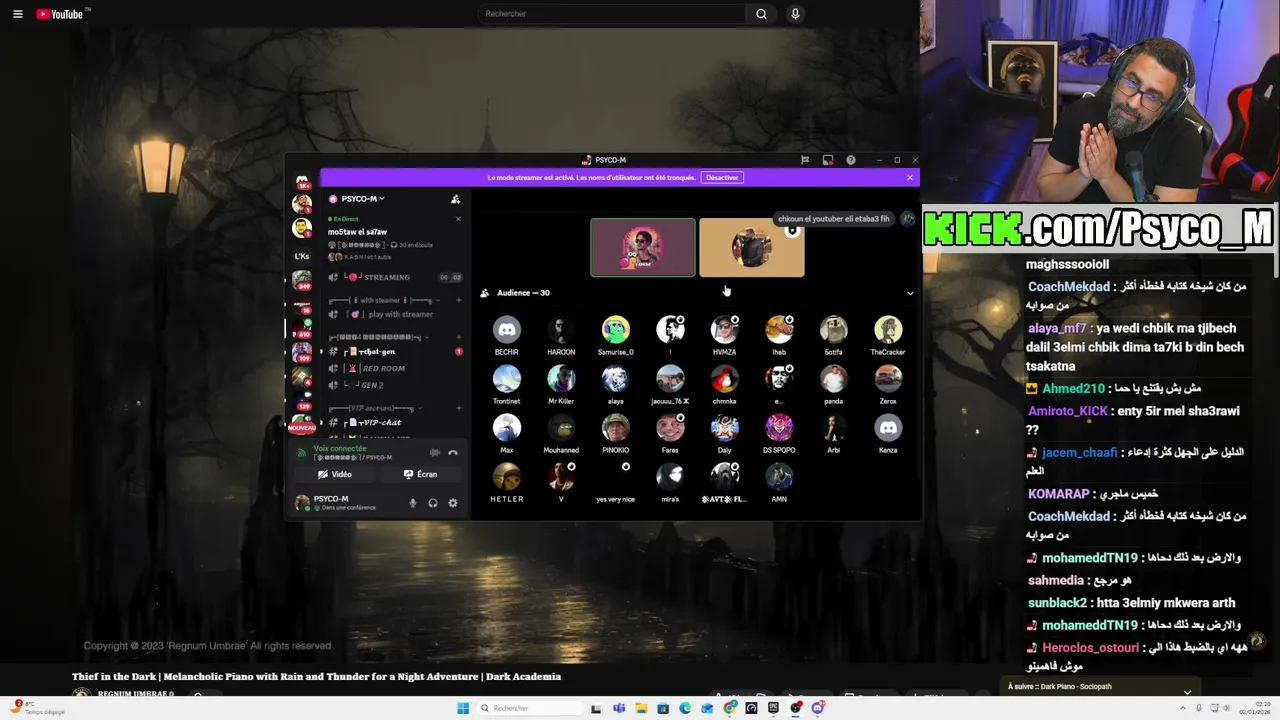Add a channel to 'with streamer' category
This screenshot has height=720, width=1280.
[x=458, y=300]
